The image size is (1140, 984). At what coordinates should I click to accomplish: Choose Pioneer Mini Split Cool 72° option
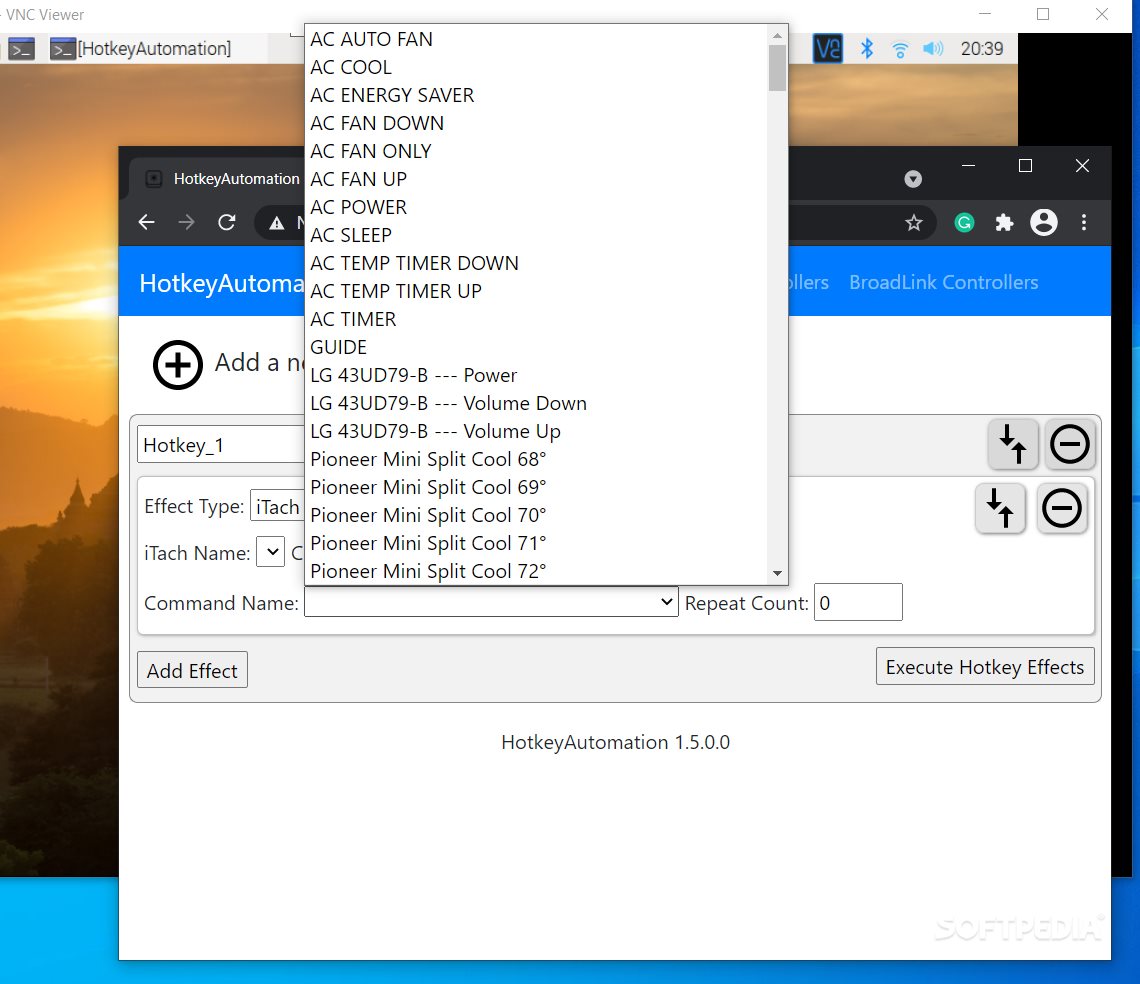tap(536, 571)
